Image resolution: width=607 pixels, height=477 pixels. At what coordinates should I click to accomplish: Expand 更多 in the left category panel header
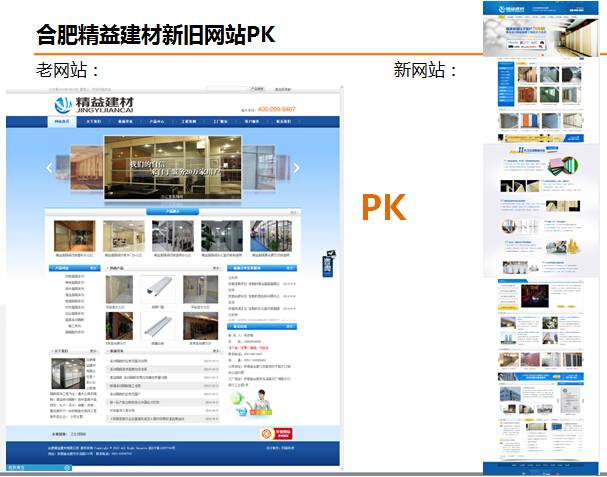click(x=92, y=268)
